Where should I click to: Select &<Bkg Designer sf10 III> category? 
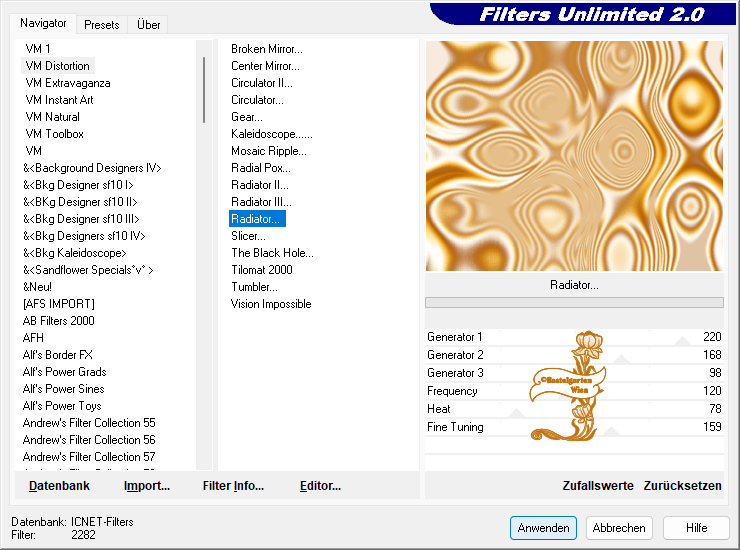(81, 219)
